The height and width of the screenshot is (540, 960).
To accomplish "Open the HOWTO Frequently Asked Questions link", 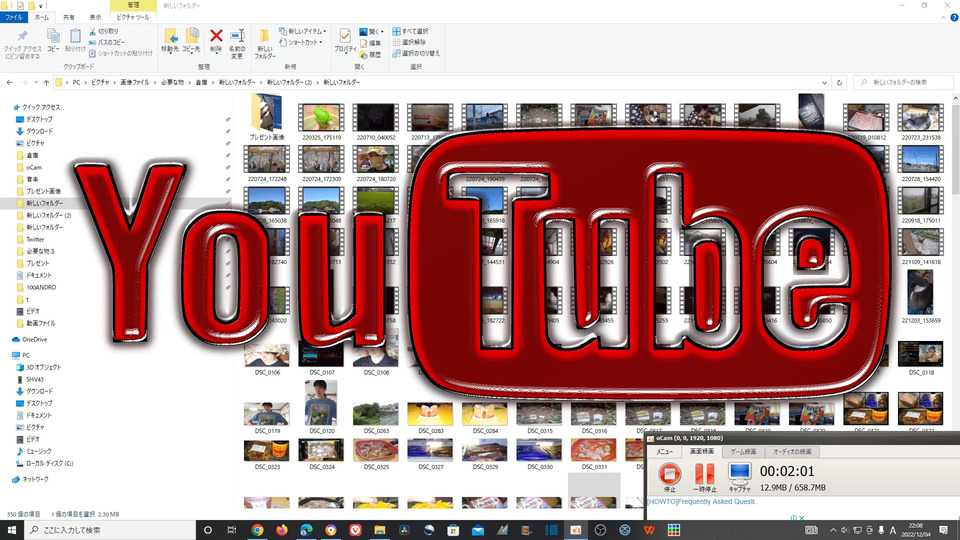I will (x=702, y=501).
